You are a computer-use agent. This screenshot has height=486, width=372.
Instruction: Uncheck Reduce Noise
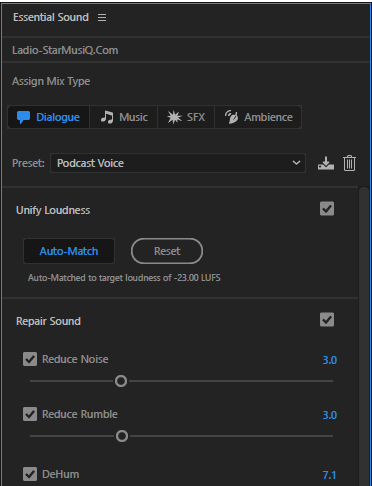(x=30, y=359)
